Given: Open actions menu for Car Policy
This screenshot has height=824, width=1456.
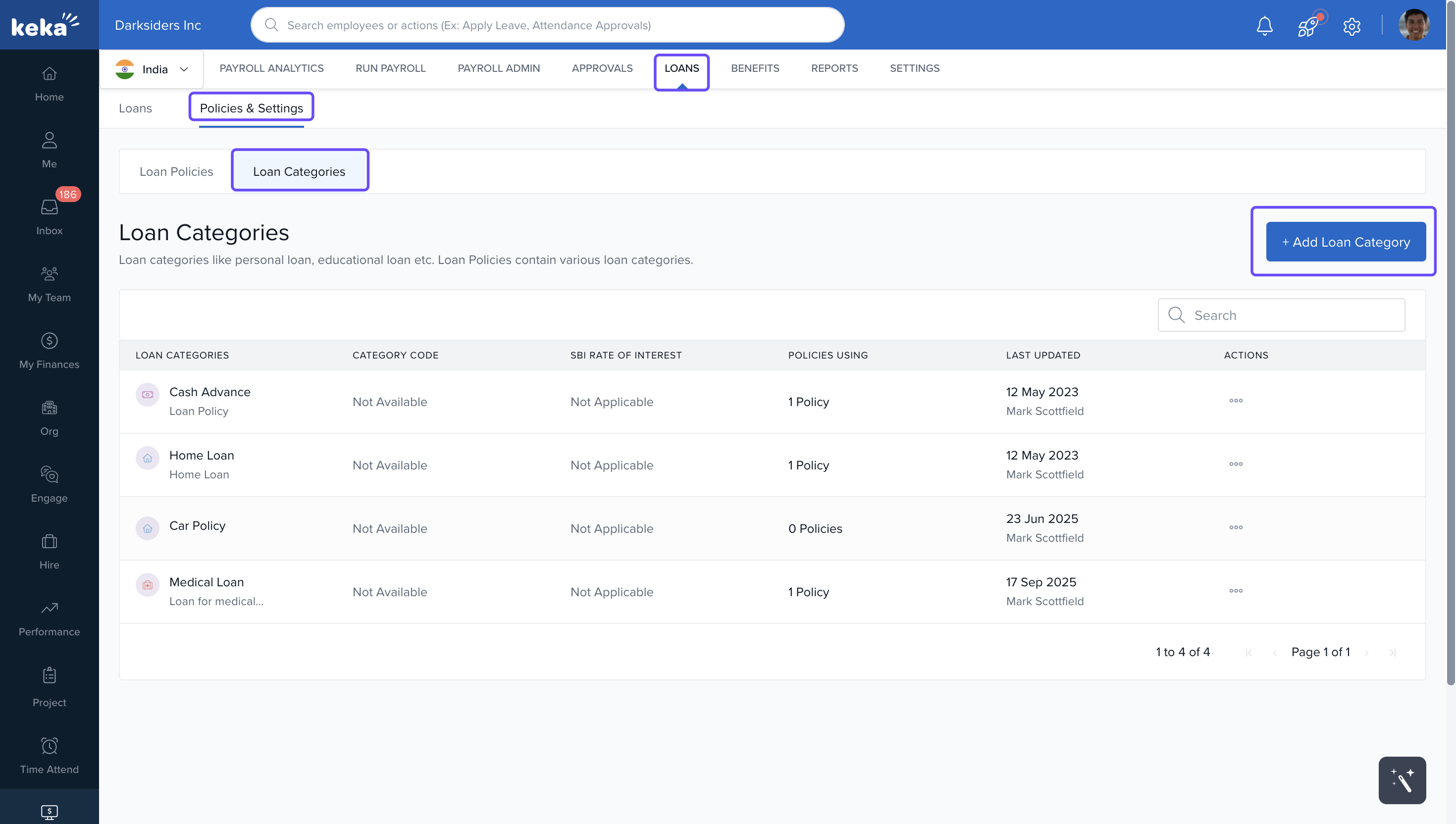Looking at the screenshot, I should click(1235, 527).
